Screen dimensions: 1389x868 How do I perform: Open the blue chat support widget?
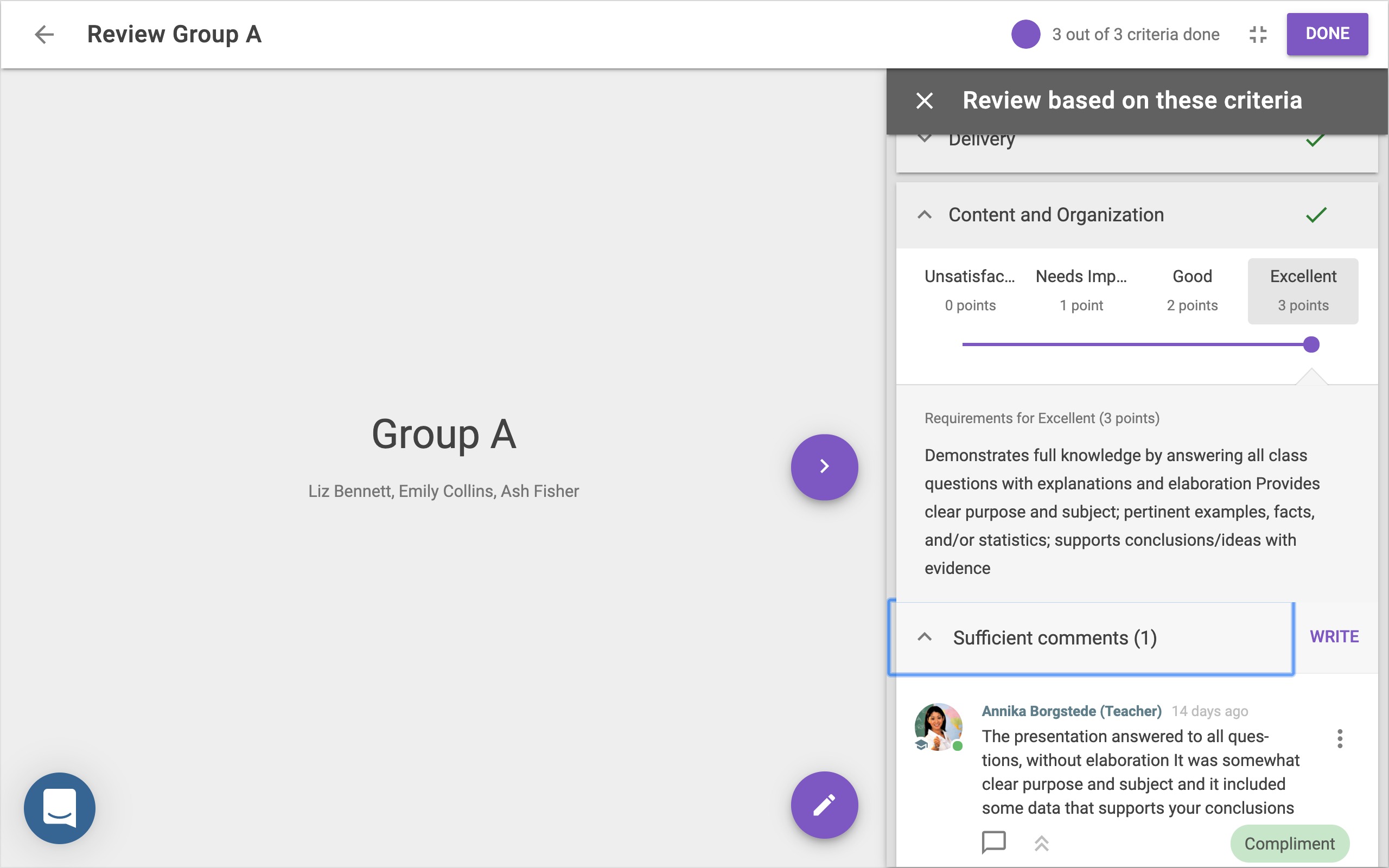(60, 808)
